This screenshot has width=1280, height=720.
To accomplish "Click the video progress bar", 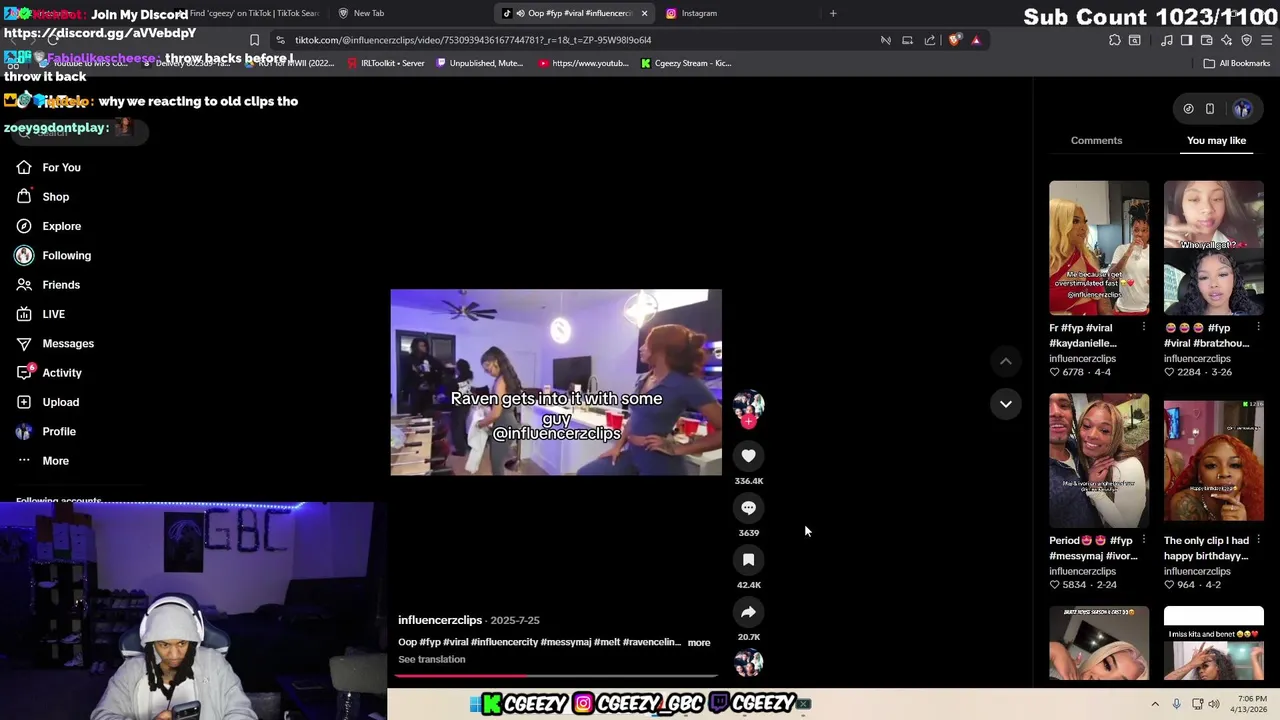I will (555, 676).
